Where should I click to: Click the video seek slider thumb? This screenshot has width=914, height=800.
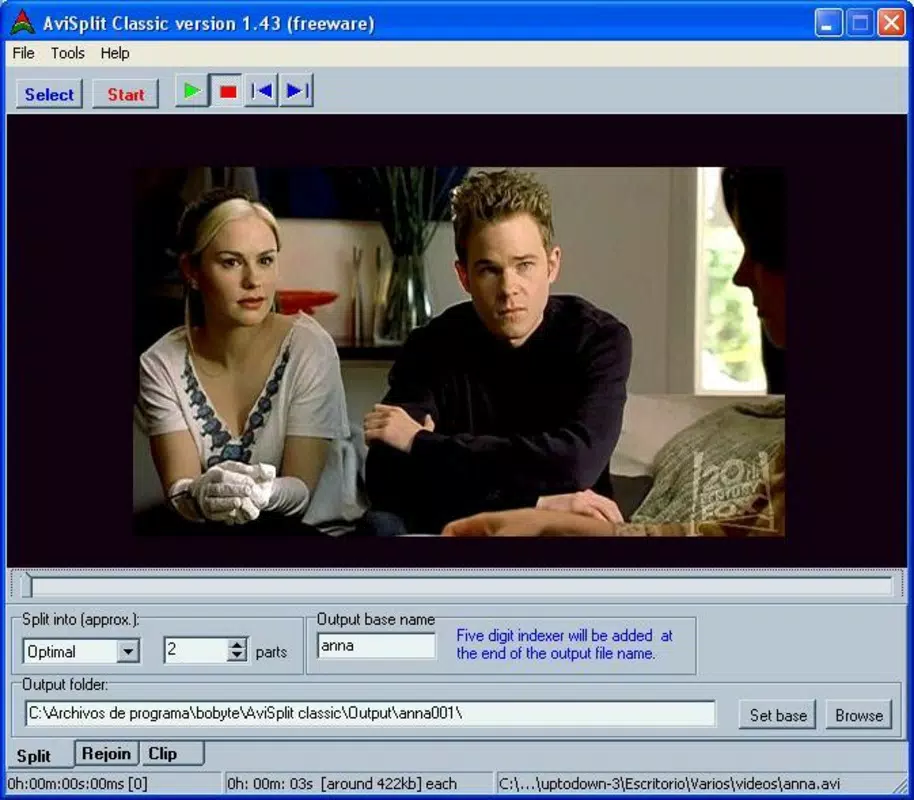coord(26,585)
